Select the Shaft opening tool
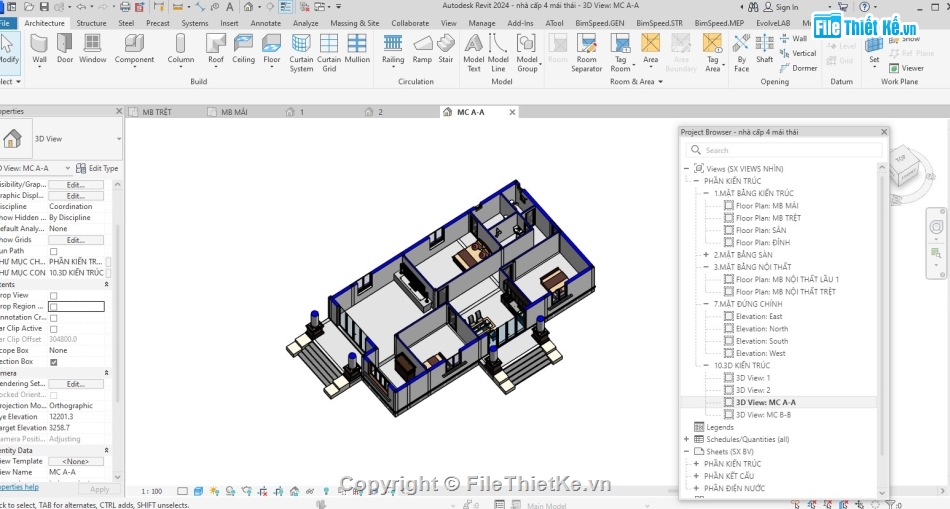The image size is (950, 509). 765,49
